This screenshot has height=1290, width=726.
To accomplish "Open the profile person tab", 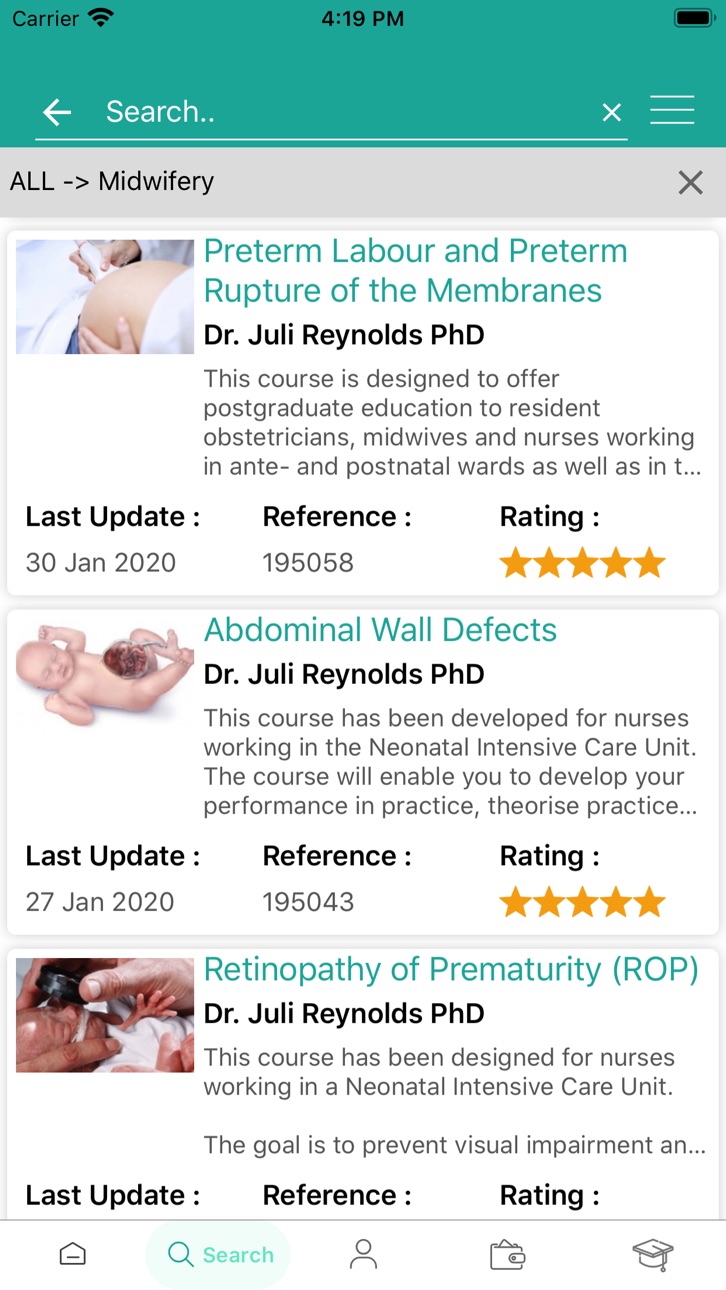I will coord(363,1254).
